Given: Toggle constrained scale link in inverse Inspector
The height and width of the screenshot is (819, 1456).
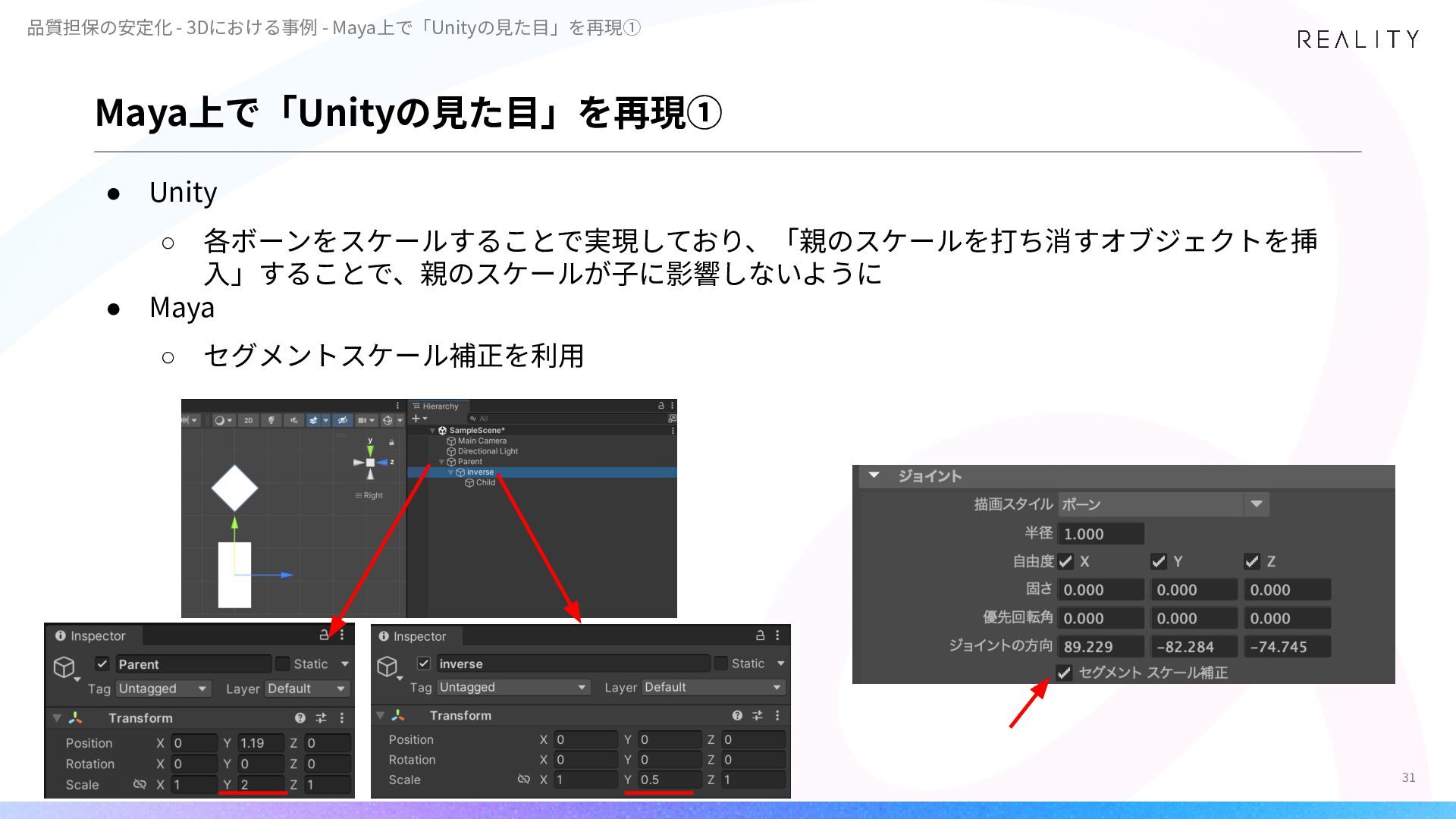Looking at the screenshot, I should click(523, 780).
